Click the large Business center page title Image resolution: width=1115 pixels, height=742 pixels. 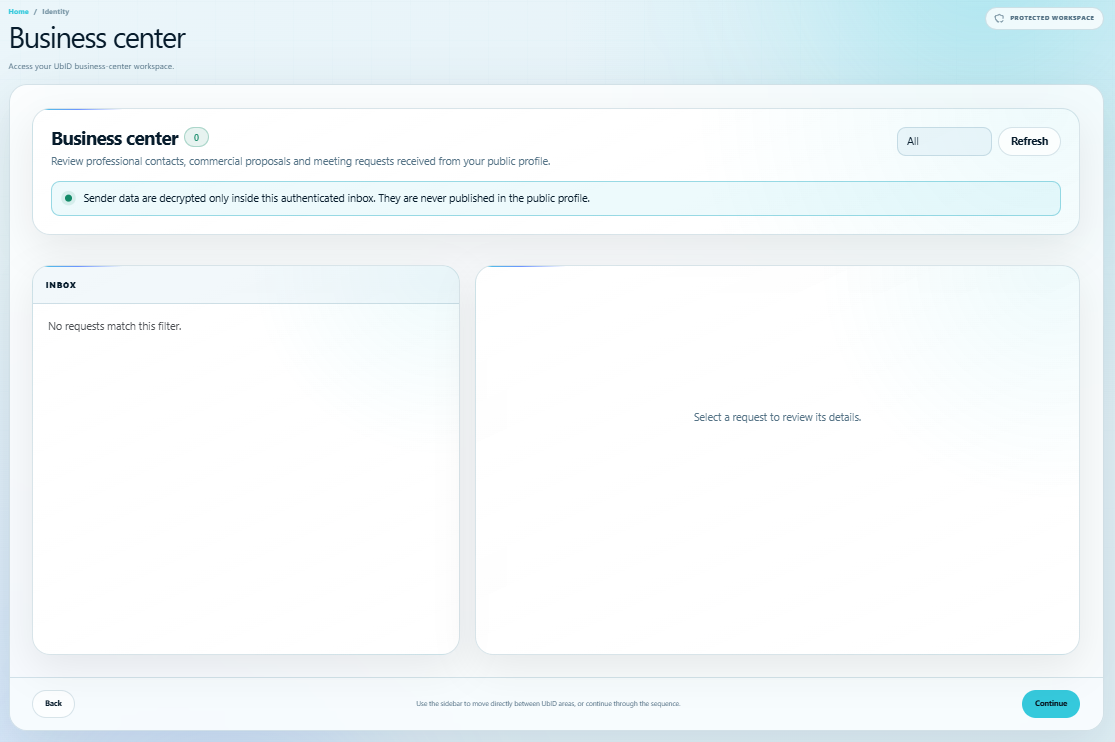pyautogui.click(x=97, y=38)
